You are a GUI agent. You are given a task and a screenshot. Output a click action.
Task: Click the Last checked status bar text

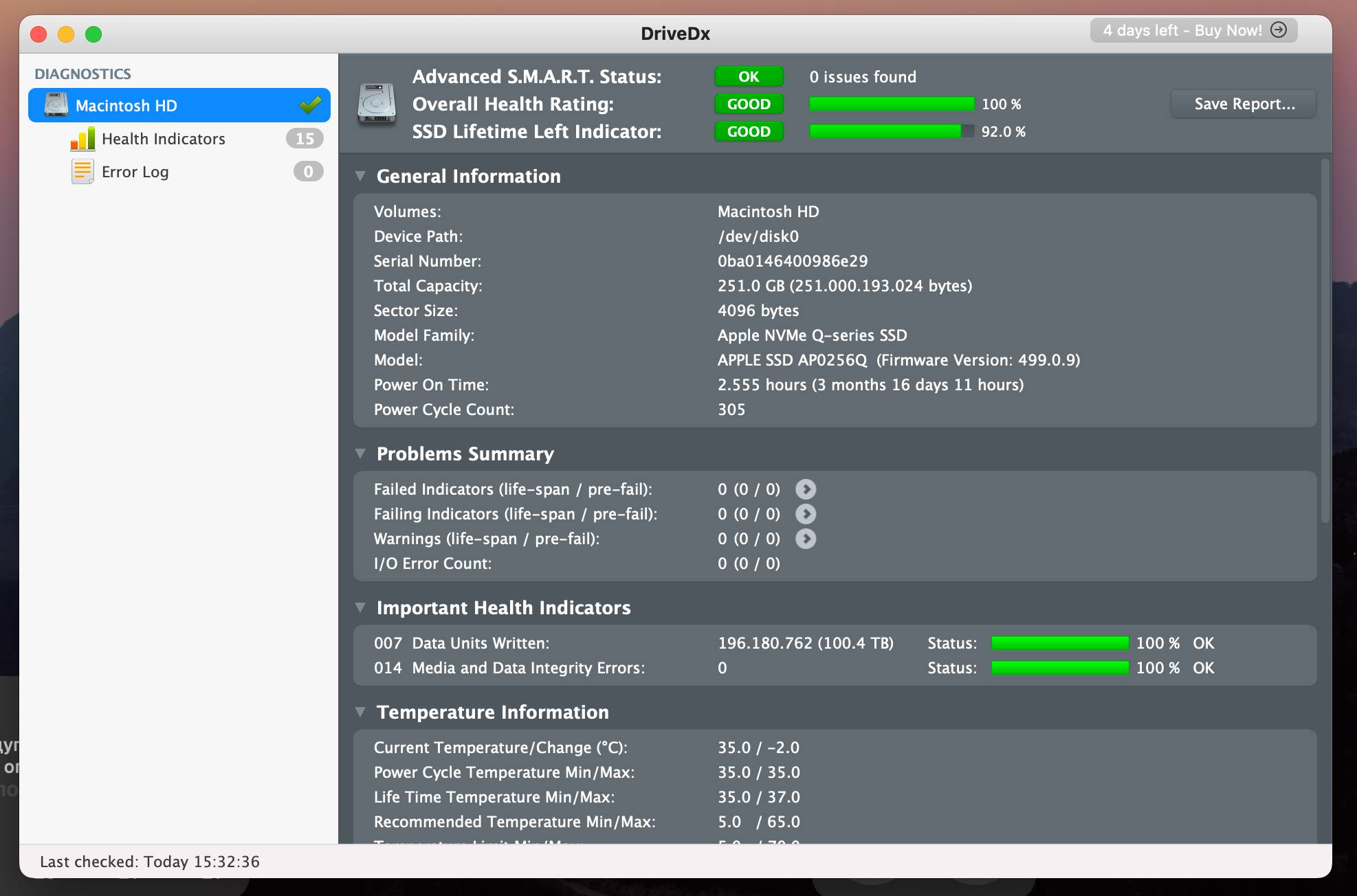(150, 862)
